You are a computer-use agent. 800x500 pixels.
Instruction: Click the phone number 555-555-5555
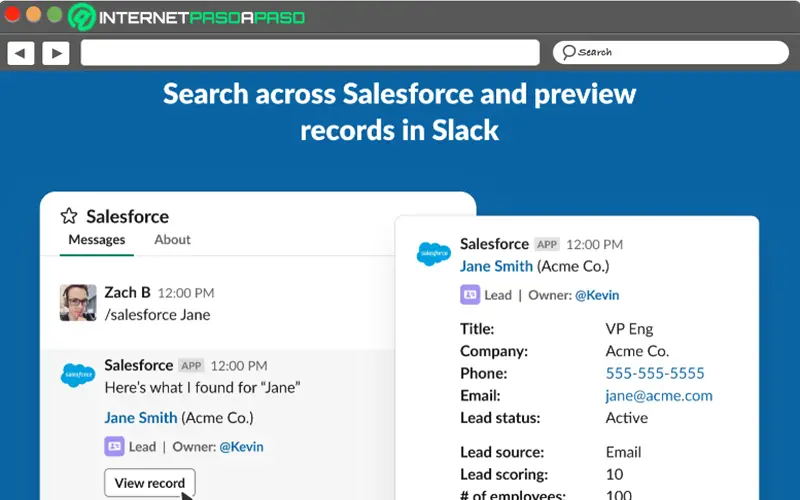click(x=655, y=373)
